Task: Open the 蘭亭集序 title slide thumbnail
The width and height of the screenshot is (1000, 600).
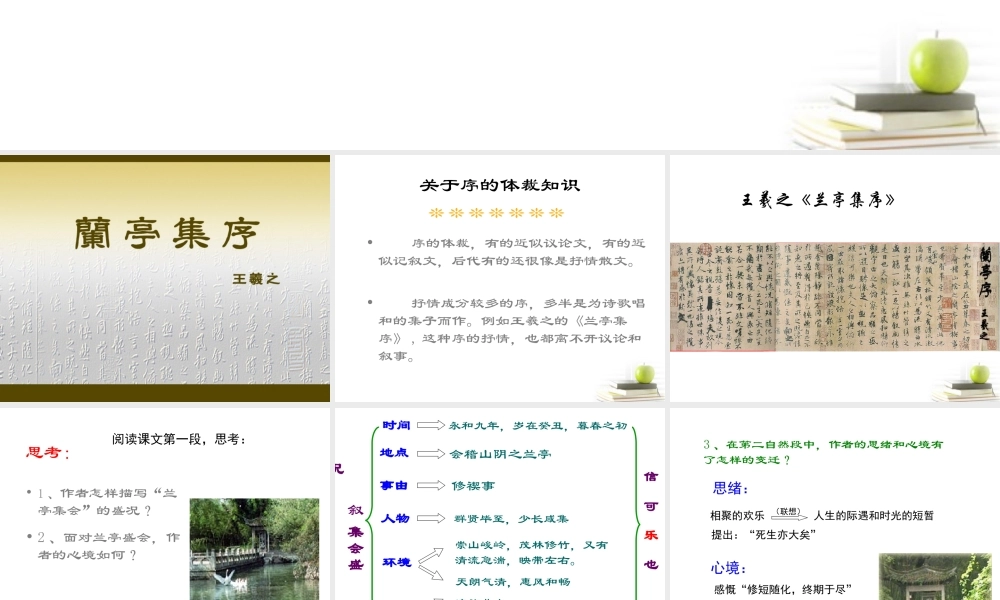Action: 165,278
